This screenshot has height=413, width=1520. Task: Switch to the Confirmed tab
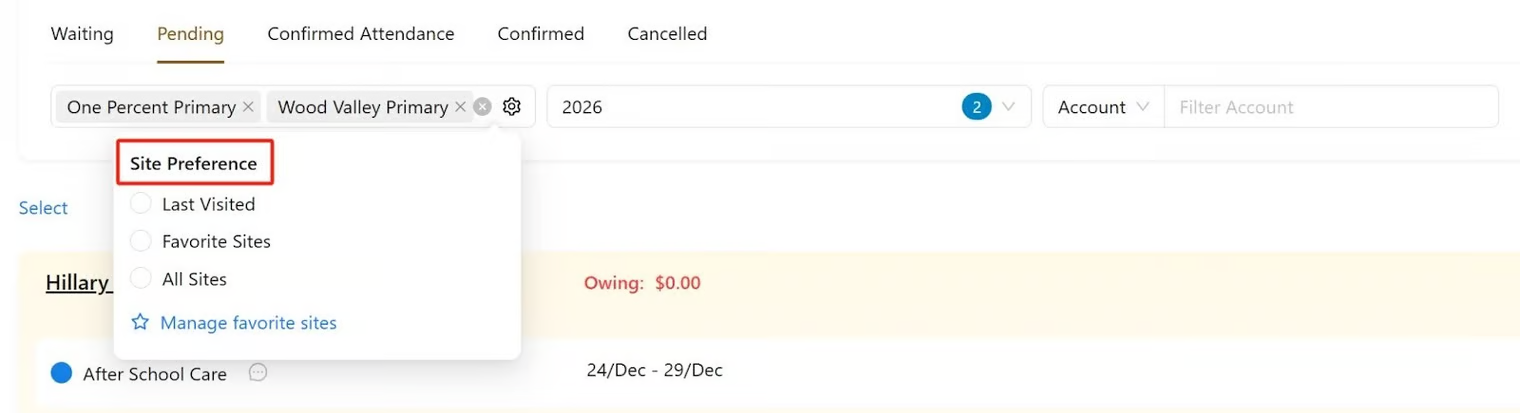(541, 34)
